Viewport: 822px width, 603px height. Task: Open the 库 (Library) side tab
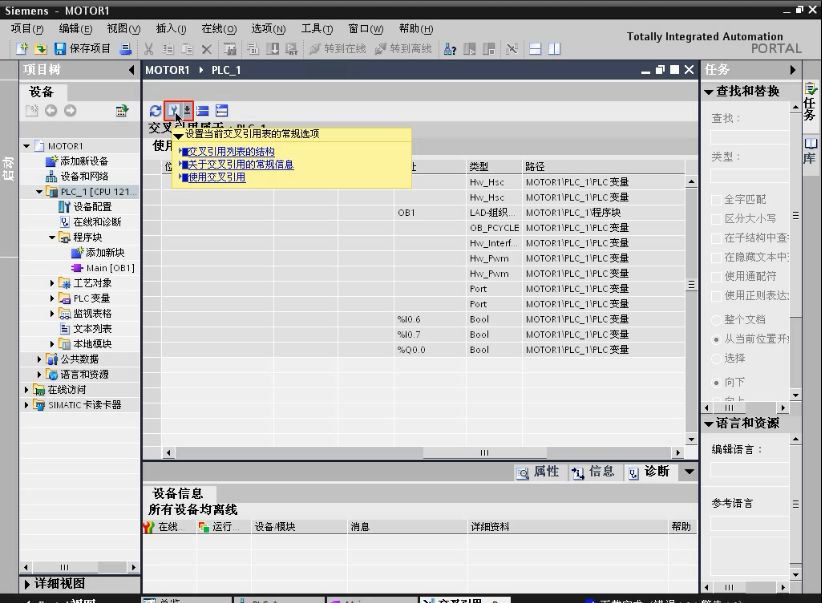coord(810,152)
